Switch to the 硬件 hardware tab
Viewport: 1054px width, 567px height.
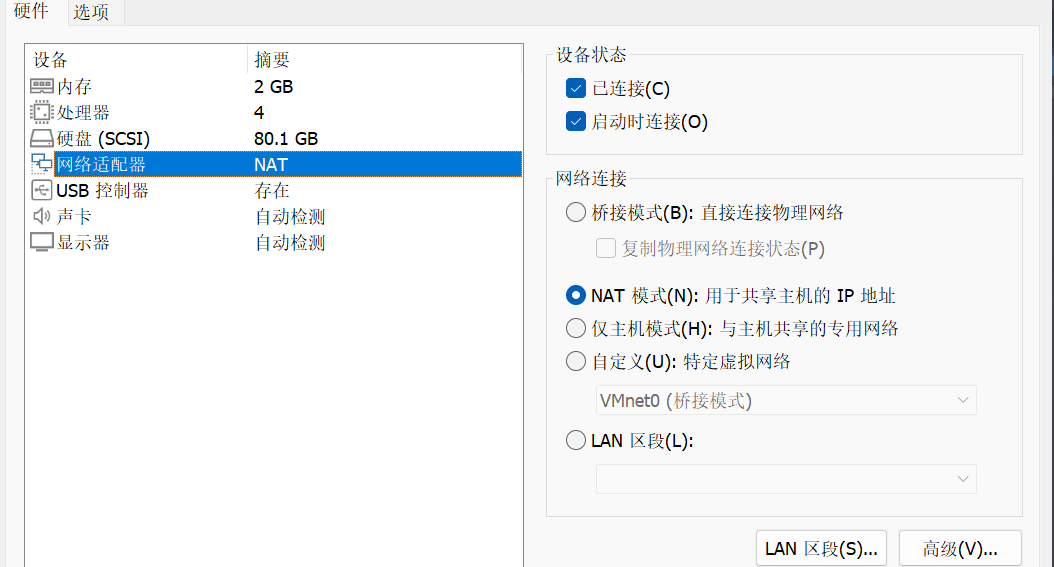tap(32, 11)
